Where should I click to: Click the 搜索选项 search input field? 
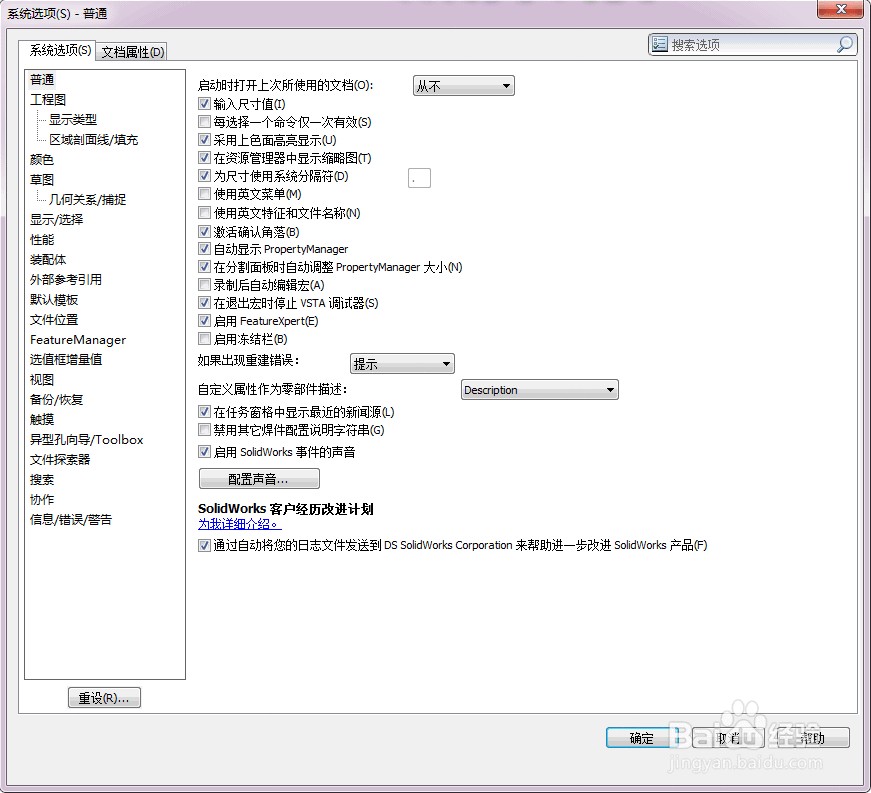tap(753, 44)
